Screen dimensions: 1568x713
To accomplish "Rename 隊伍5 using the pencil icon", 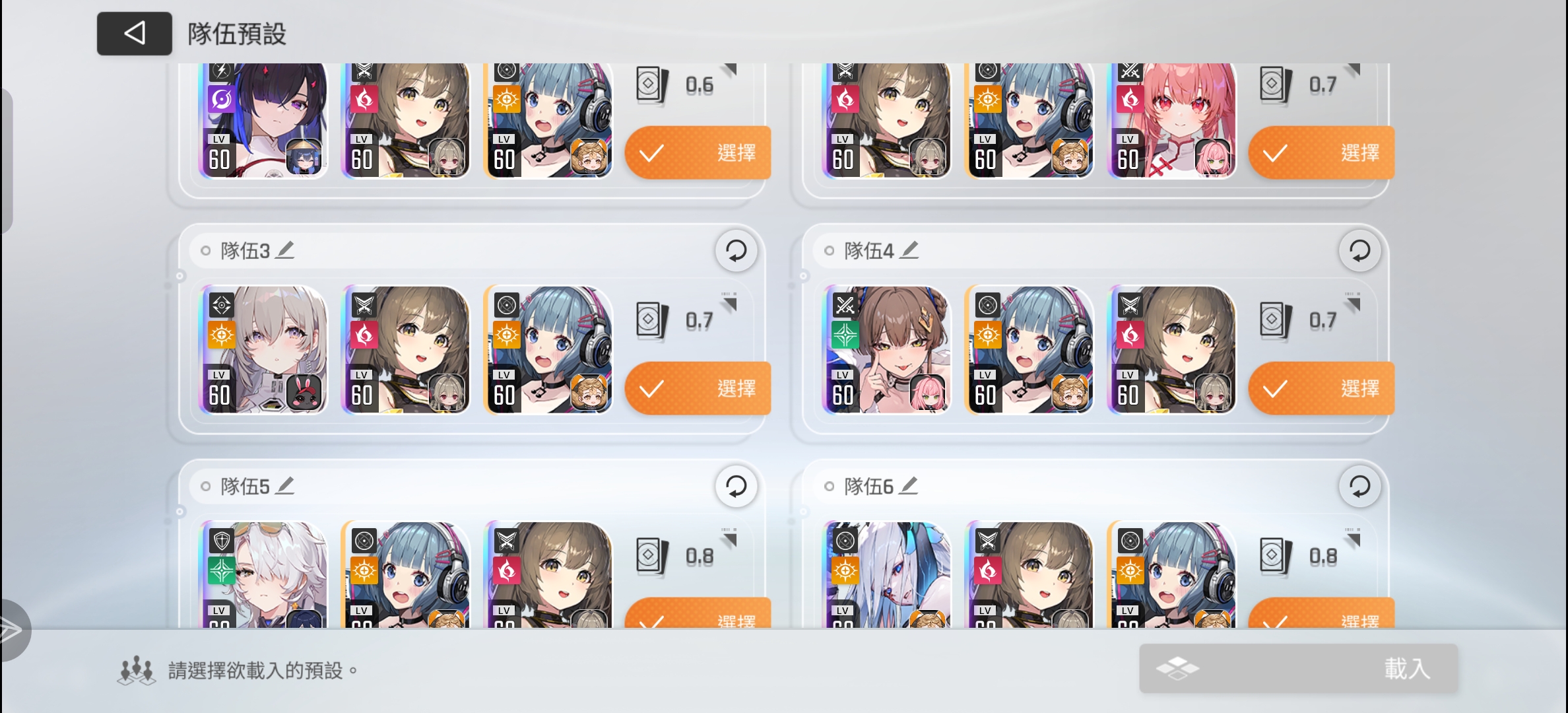I will [x=285, y=486].
